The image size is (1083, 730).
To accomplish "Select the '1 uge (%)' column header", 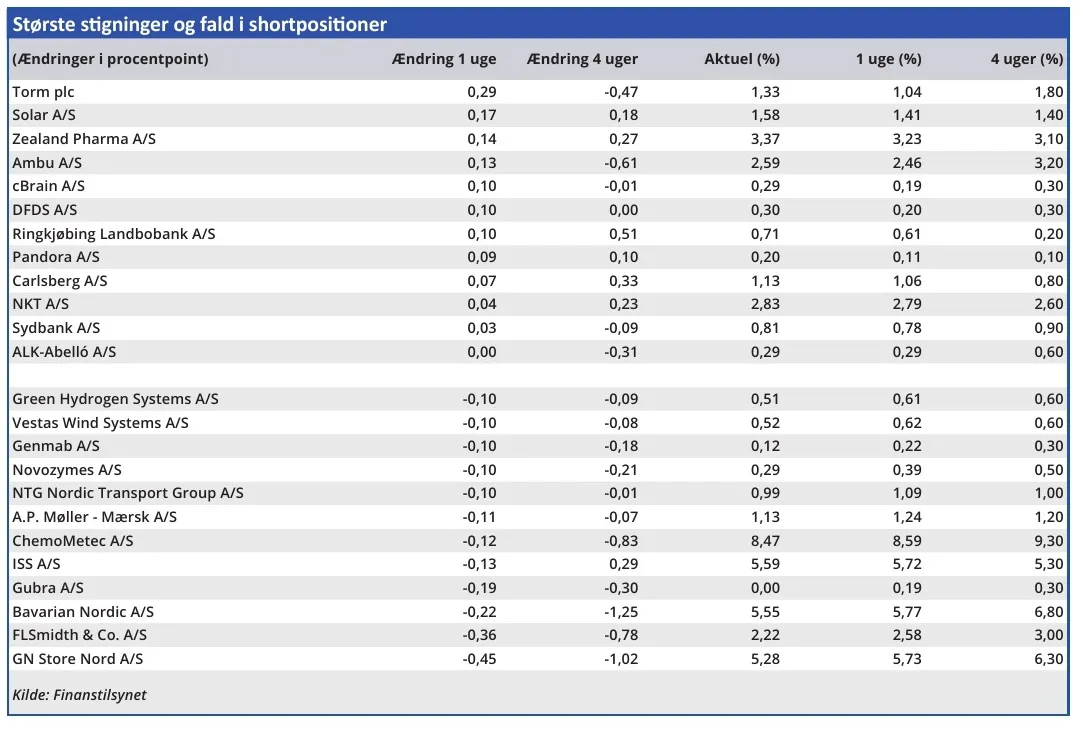I will (x=888, y=59).
